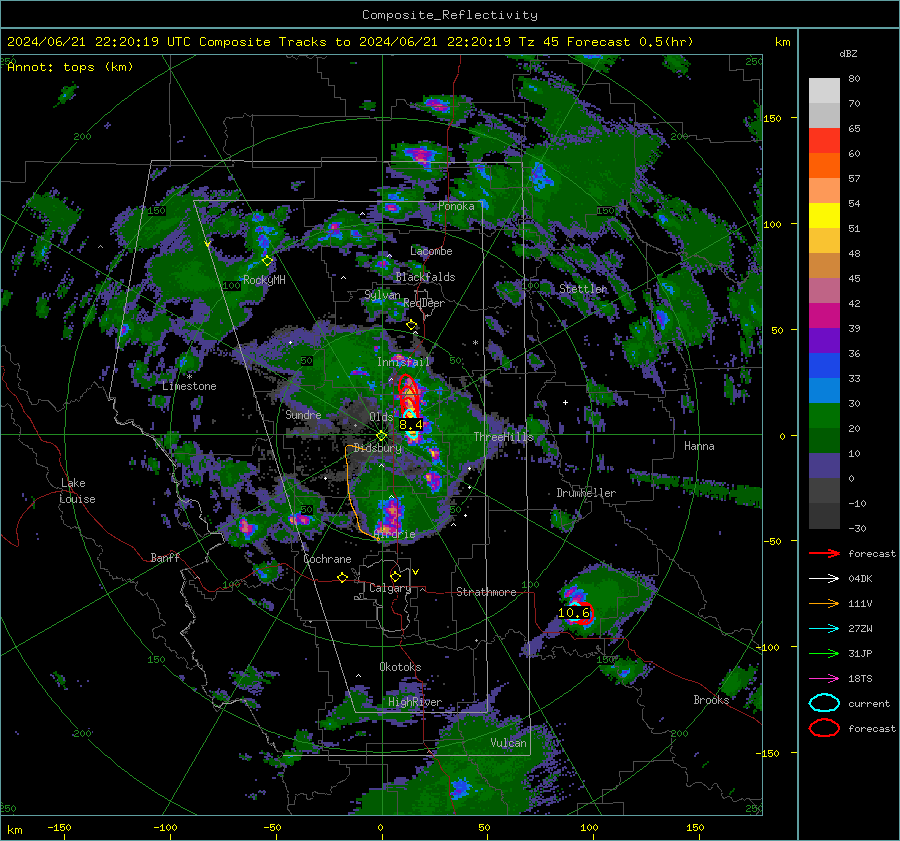Click the Stettler city label
Screen dimensions: 900x841
point(583,289)
